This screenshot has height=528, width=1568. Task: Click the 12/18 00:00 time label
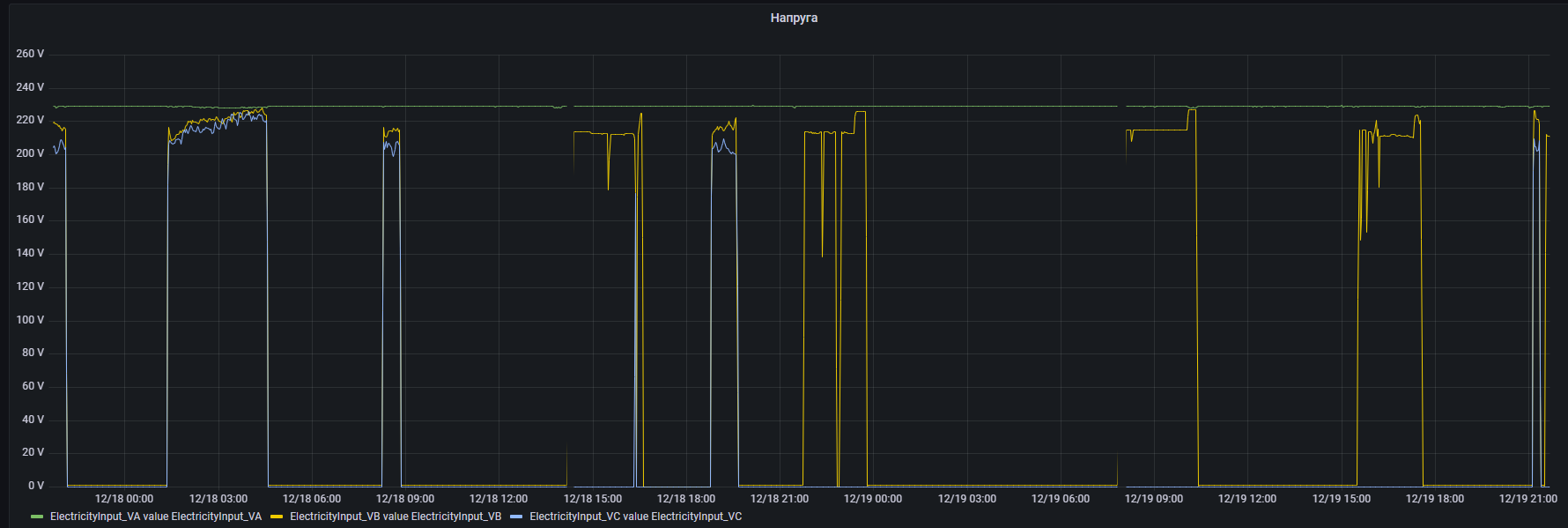point(124,499)
